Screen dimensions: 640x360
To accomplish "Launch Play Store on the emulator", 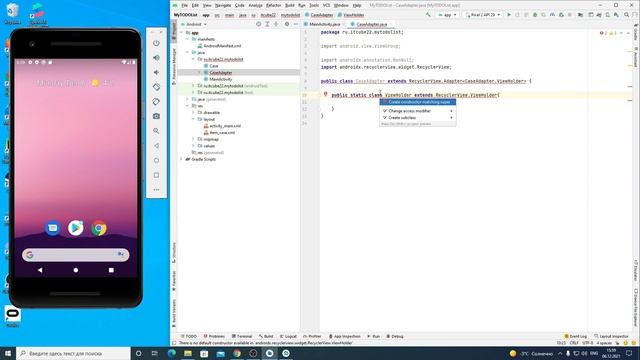I will tap(76, 228).
